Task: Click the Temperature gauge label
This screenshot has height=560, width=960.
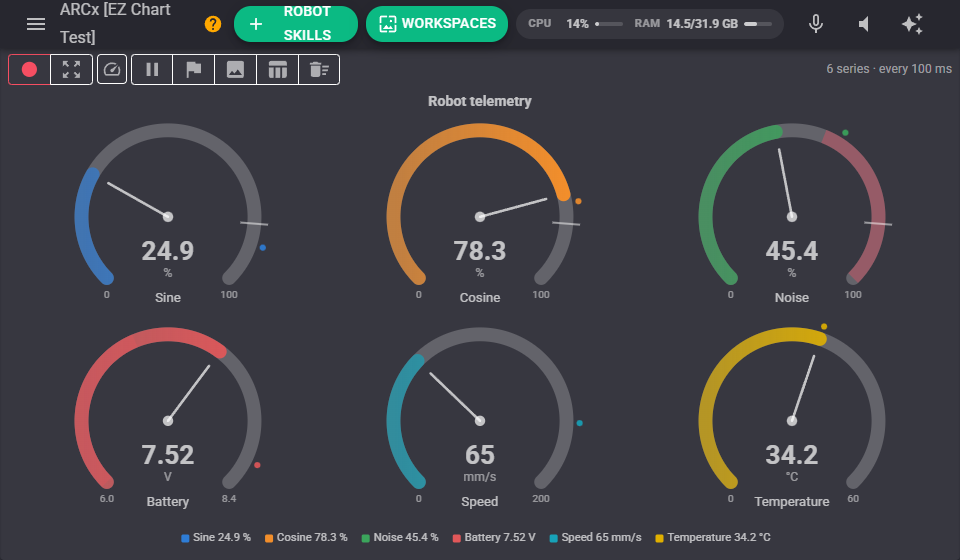Action: coord(792,501)
